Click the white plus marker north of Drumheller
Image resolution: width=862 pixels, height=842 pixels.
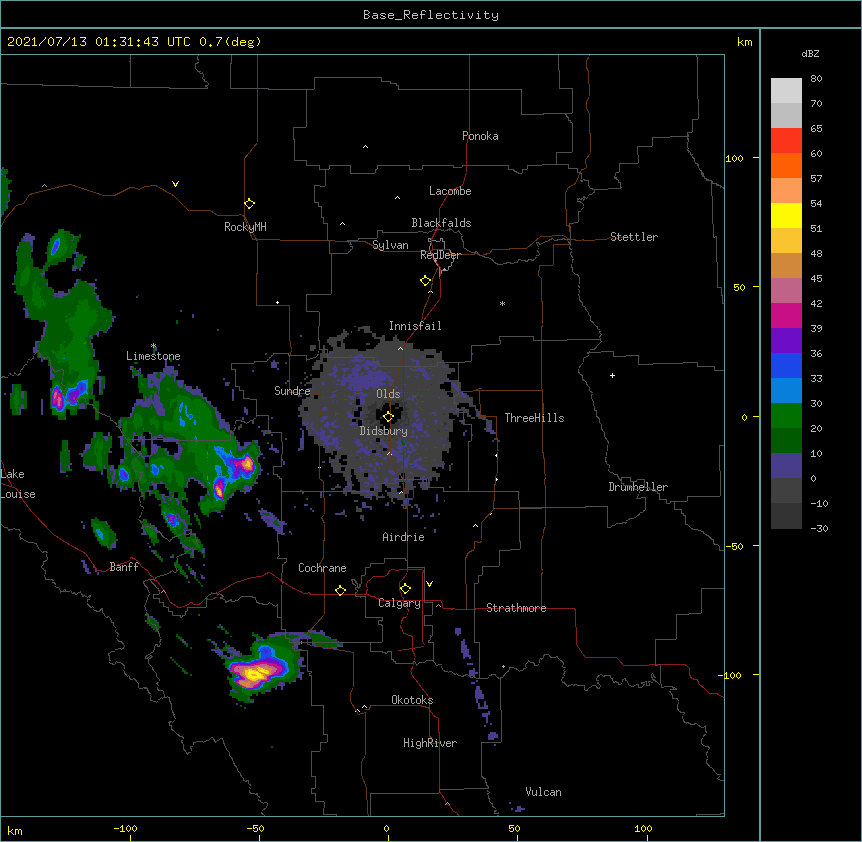(612, 375)
